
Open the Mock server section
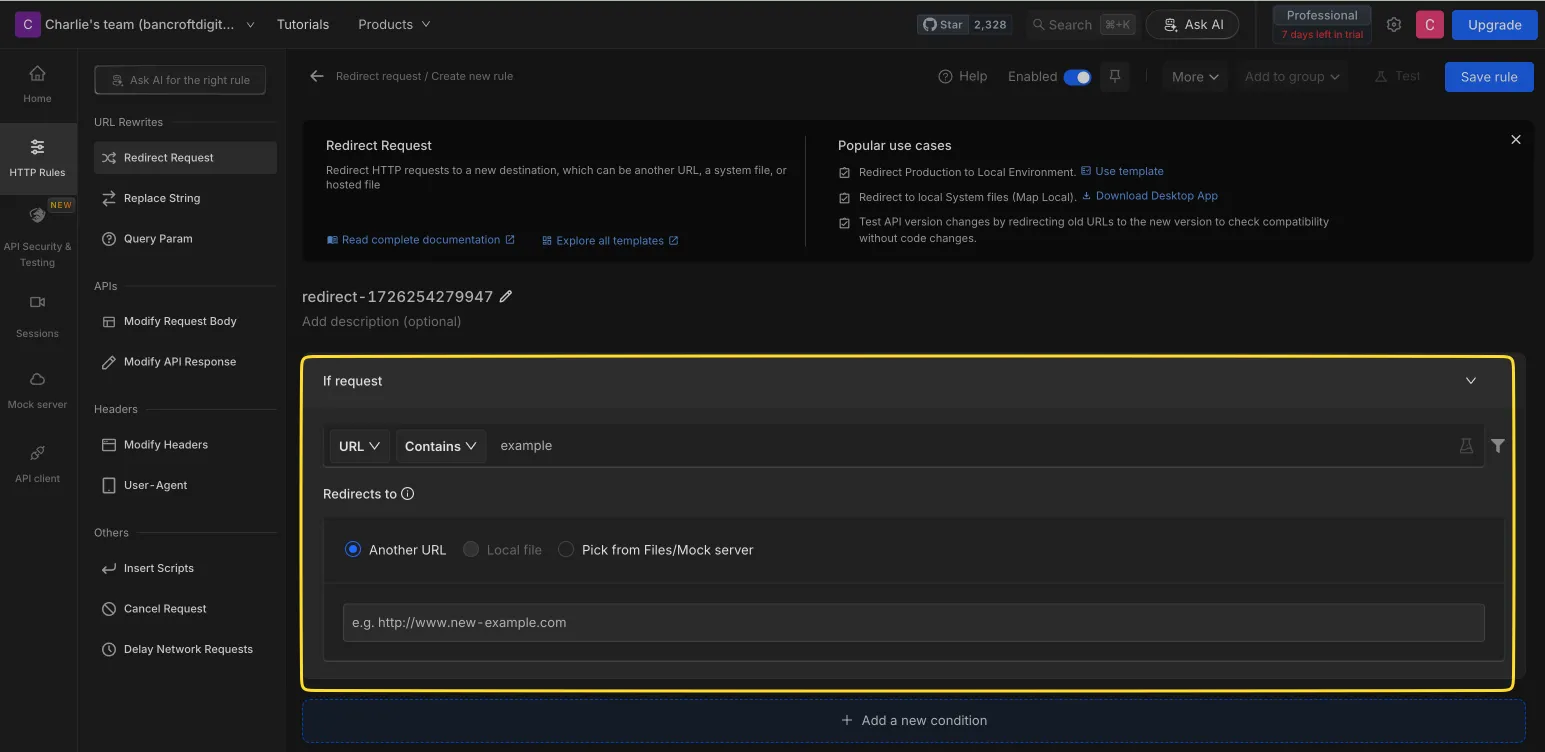(x=37, y=388)
